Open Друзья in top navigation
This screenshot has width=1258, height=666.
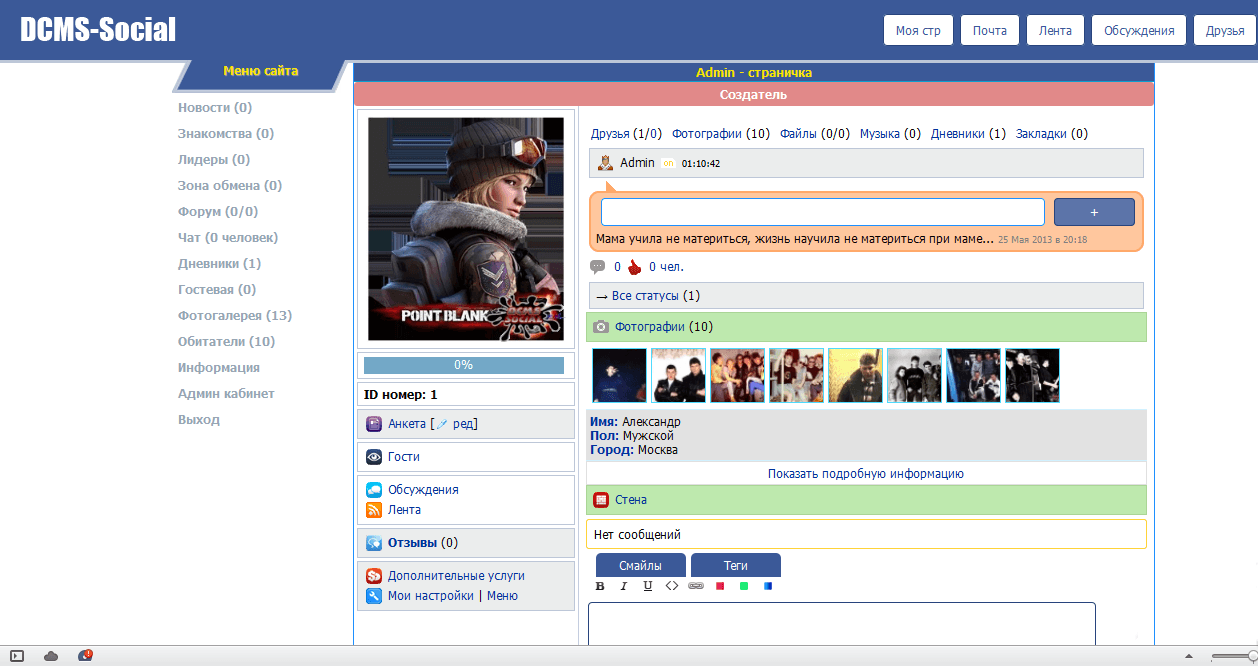coord(1225,31)
